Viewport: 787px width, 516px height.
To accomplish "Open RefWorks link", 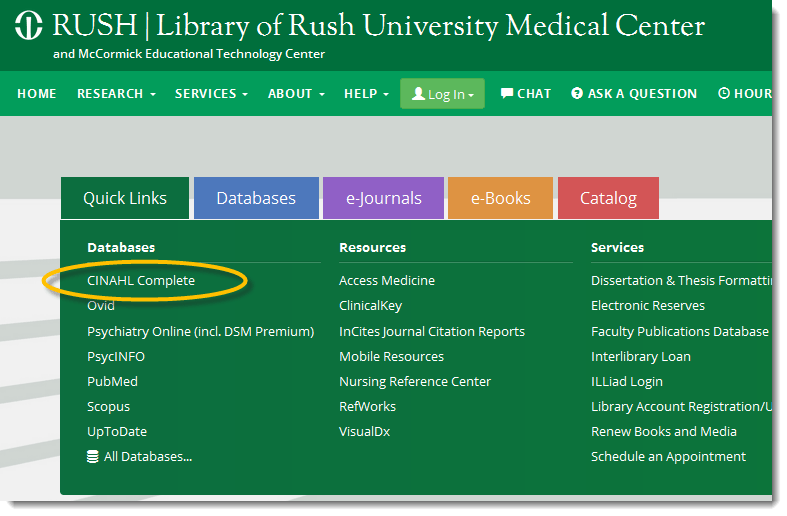I will coord(367,407).
